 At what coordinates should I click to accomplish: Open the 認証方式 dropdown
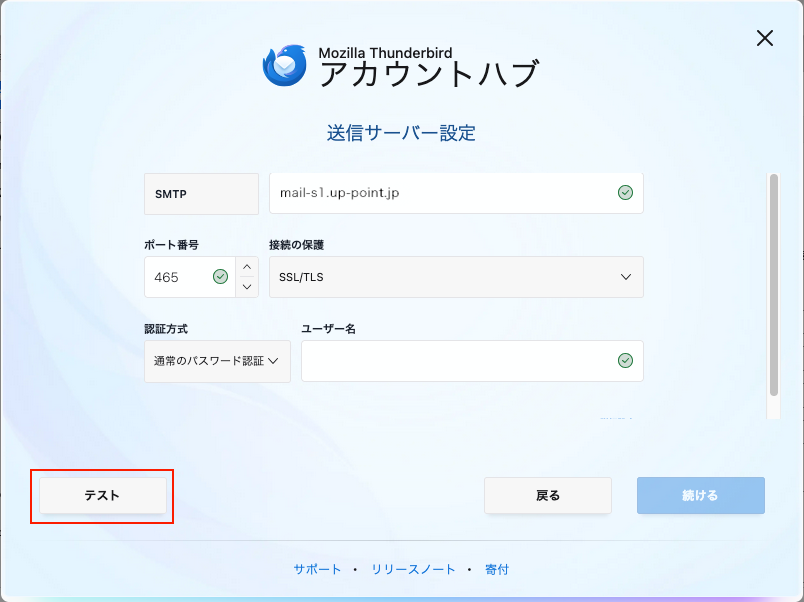[217, 361]
